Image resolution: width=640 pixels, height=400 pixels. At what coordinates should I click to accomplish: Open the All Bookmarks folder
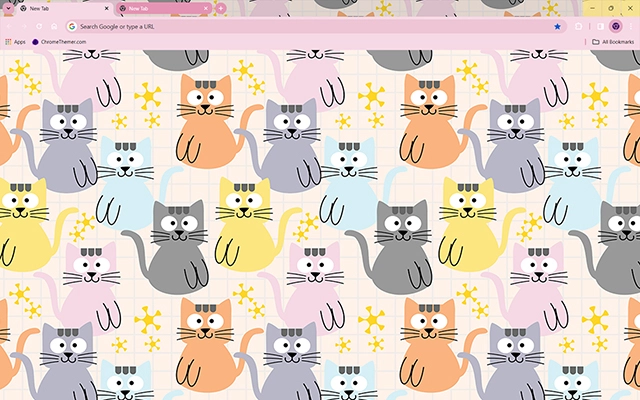613,42
